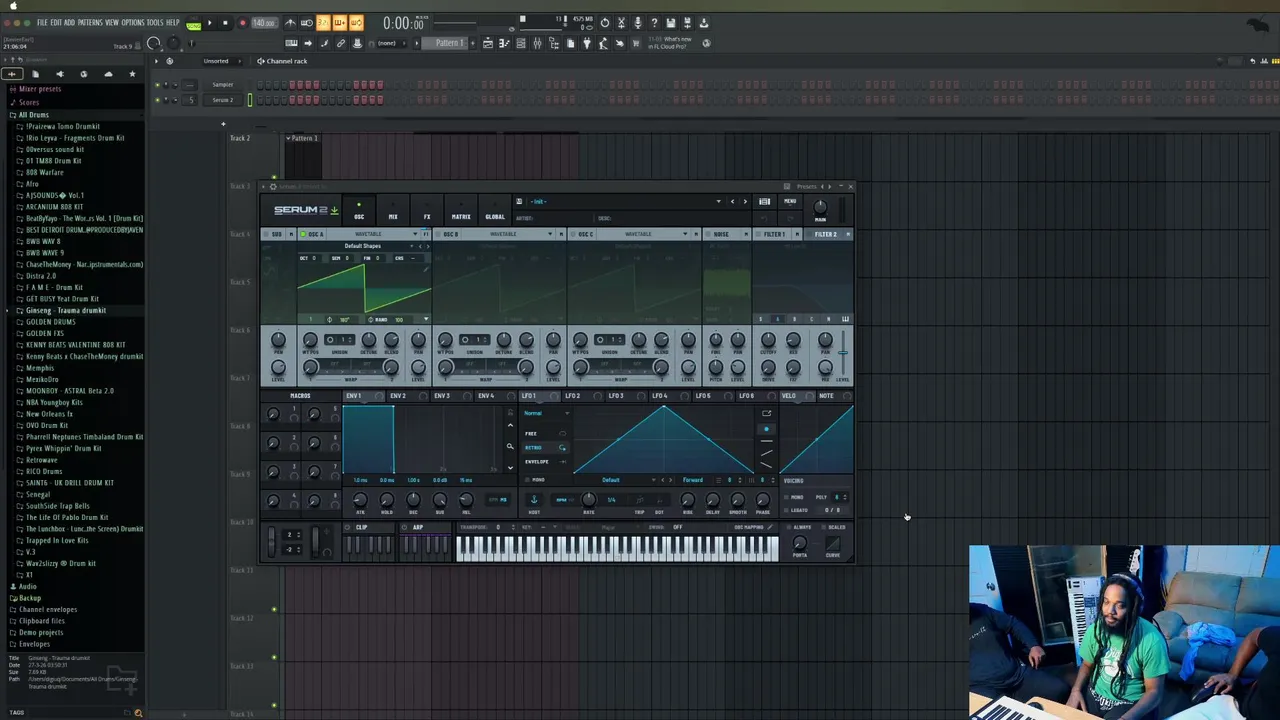The width and height of the screenshot is (1280, 720).
Task: Open the plugin picker plug icon
Action: (587, 43)
